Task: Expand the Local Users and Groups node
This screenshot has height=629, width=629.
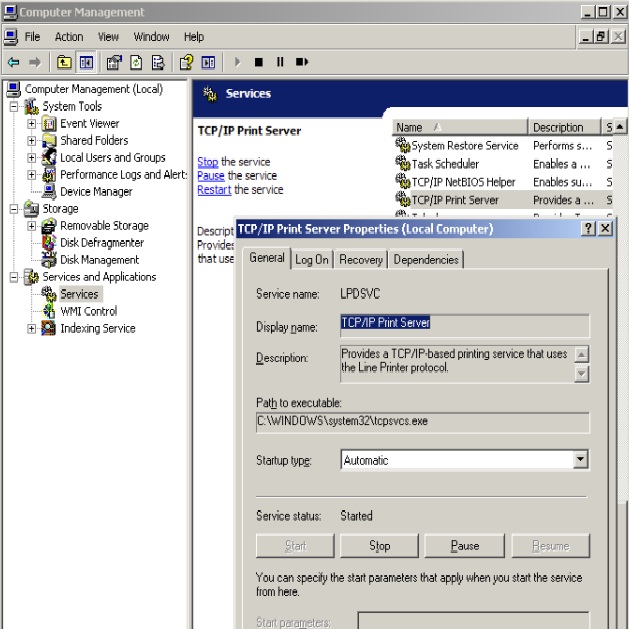Action: 31,158
